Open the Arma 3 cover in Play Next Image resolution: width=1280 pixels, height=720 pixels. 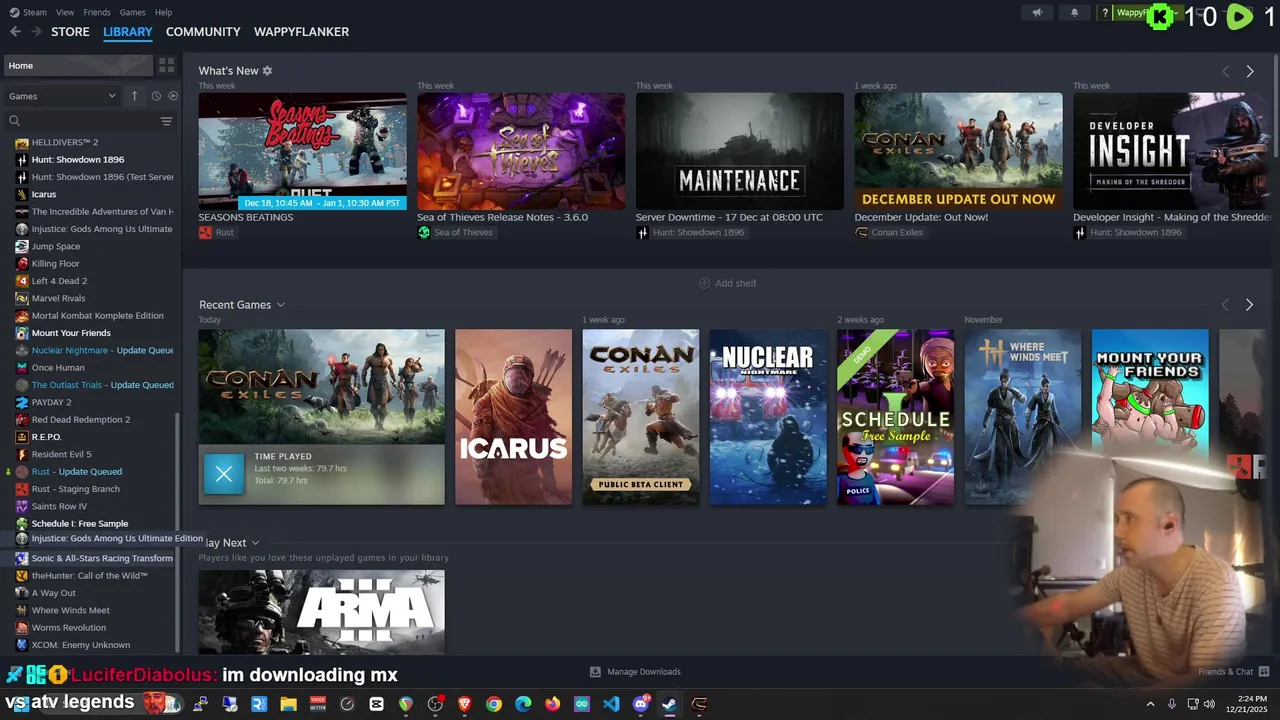tap(321, 612)
